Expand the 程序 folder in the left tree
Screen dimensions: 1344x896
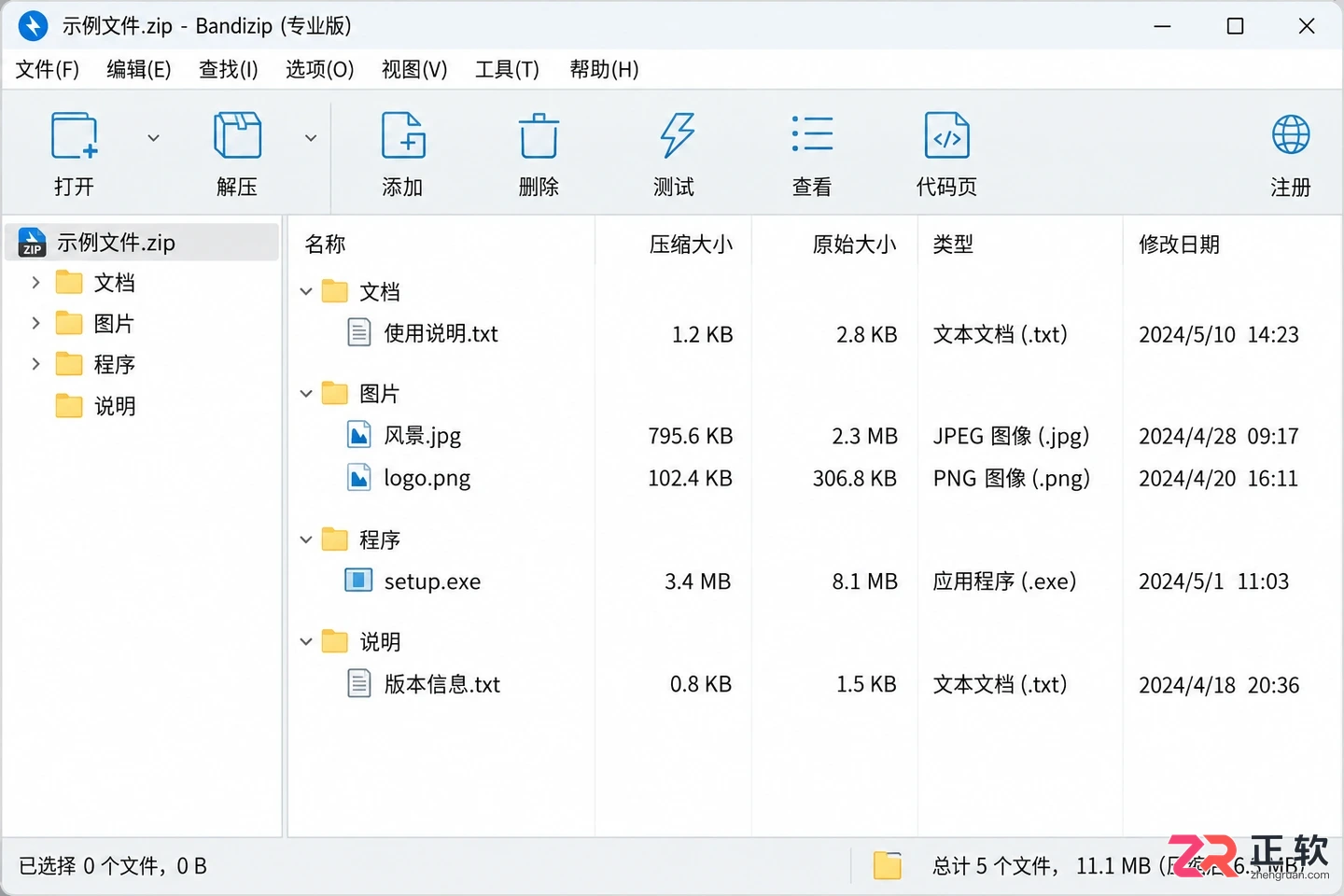tap(35, 363)
